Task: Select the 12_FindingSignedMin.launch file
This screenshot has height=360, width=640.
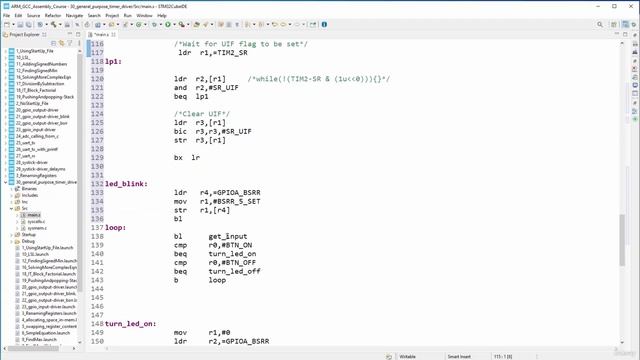Action: click(49, 261)
